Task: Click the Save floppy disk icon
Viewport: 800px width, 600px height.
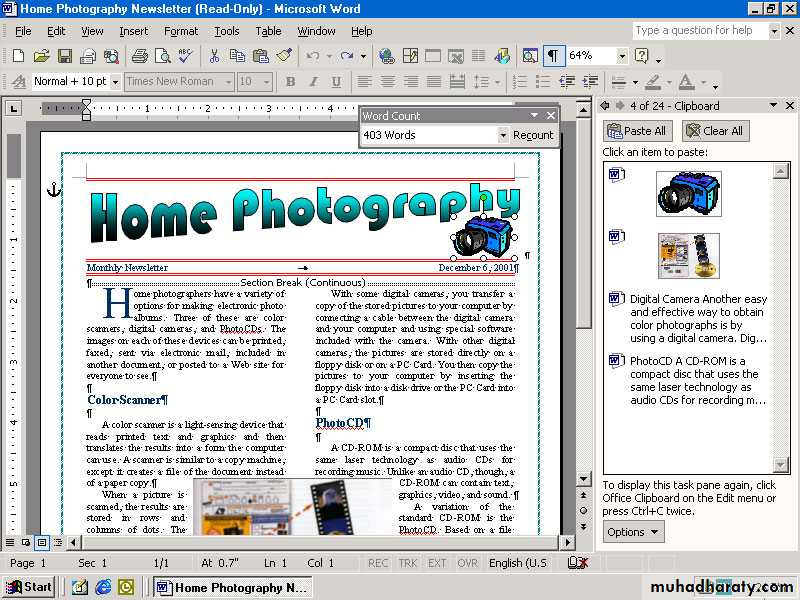Action: coord(64,56)
